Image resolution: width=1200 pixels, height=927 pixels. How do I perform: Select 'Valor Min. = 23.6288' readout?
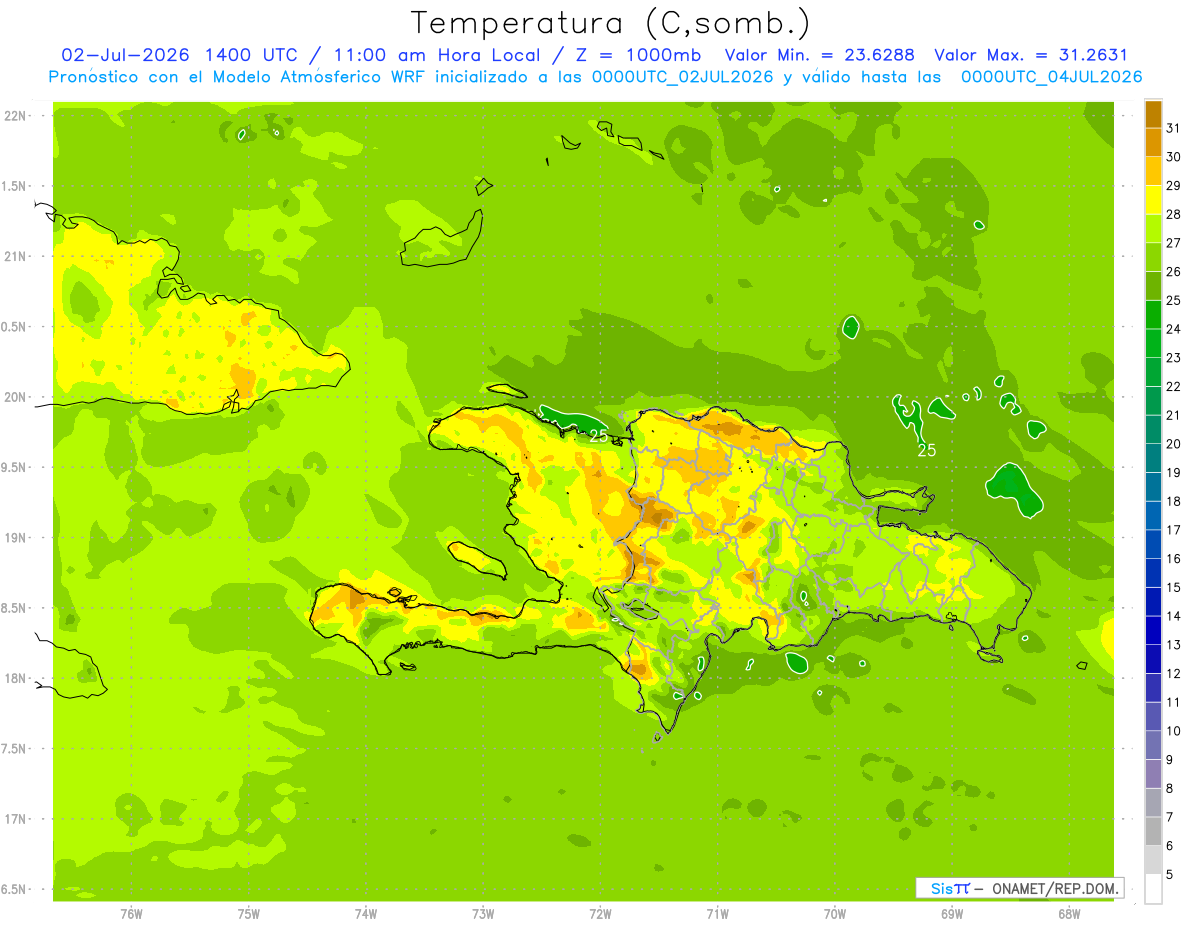[820, 55]
